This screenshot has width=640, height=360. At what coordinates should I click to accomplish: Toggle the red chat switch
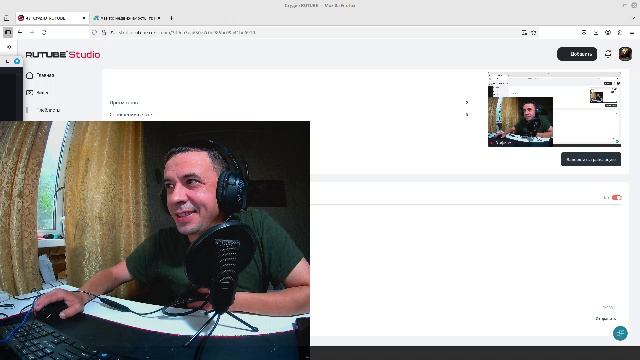(616, 198)
